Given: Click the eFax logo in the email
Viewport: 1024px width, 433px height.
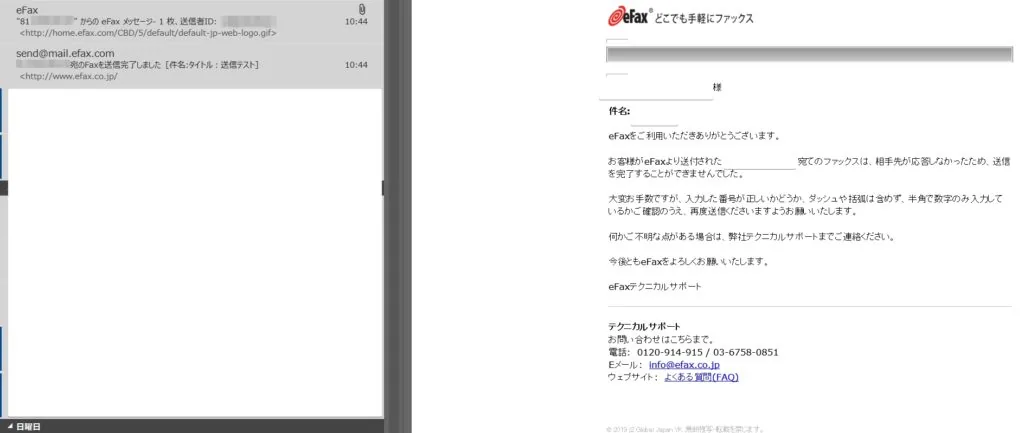Looking at the screenshot, I should coord(628,16).
